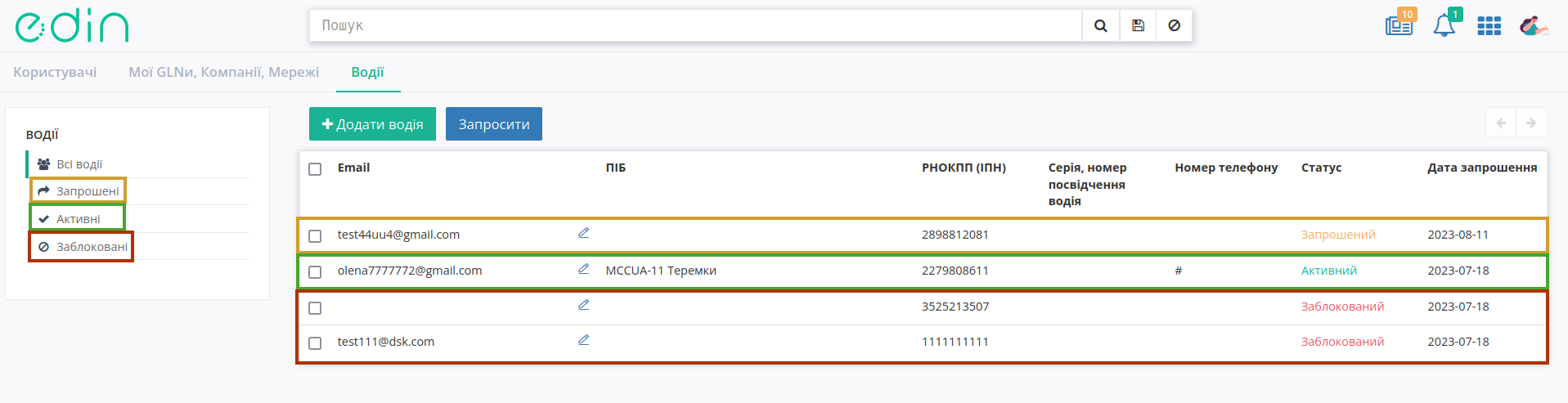
Task: Open the notifications bell icon
Action: (1444, 25)
